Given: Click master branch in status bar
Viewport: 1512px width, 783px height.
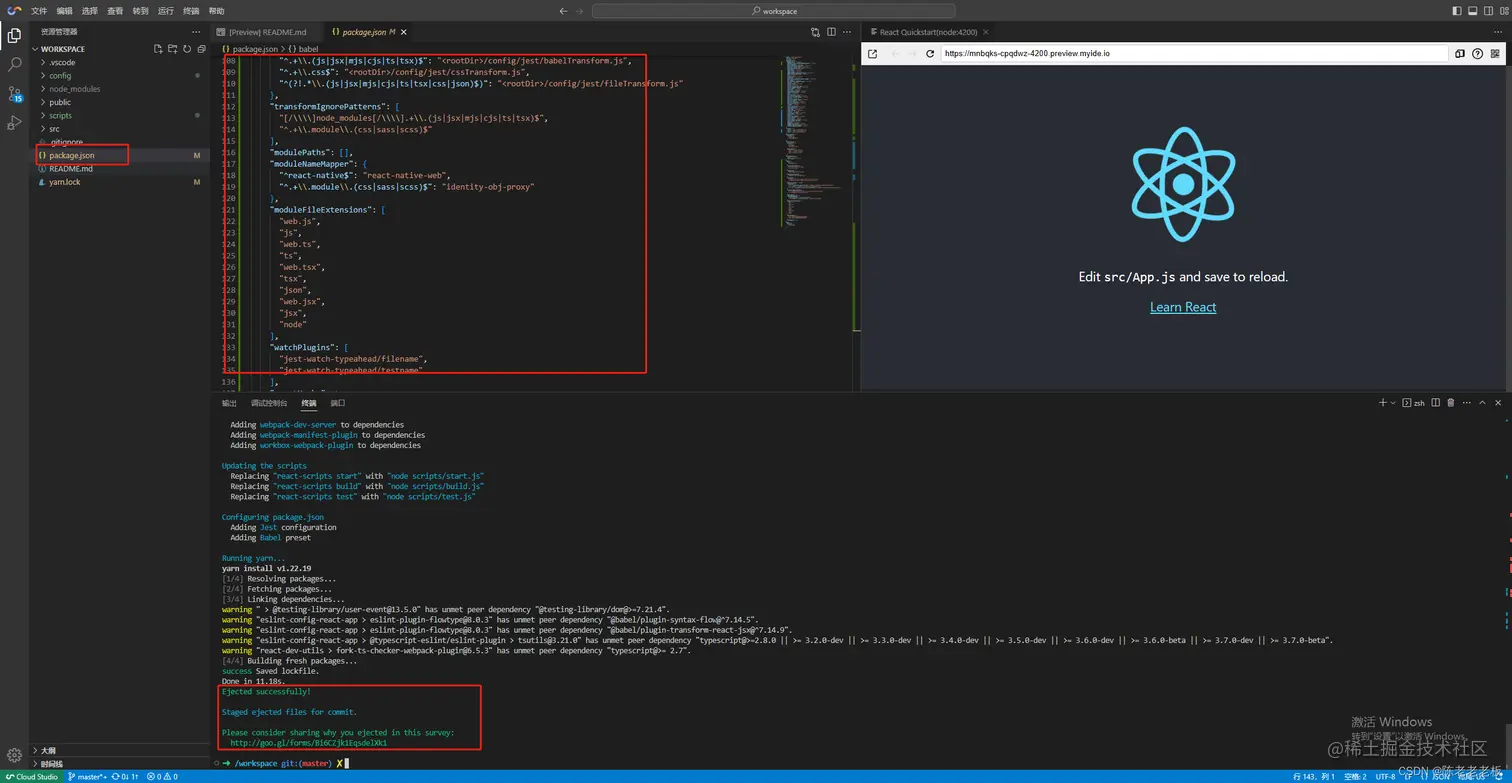Looking at the screenshot, I should pos(87,776).
